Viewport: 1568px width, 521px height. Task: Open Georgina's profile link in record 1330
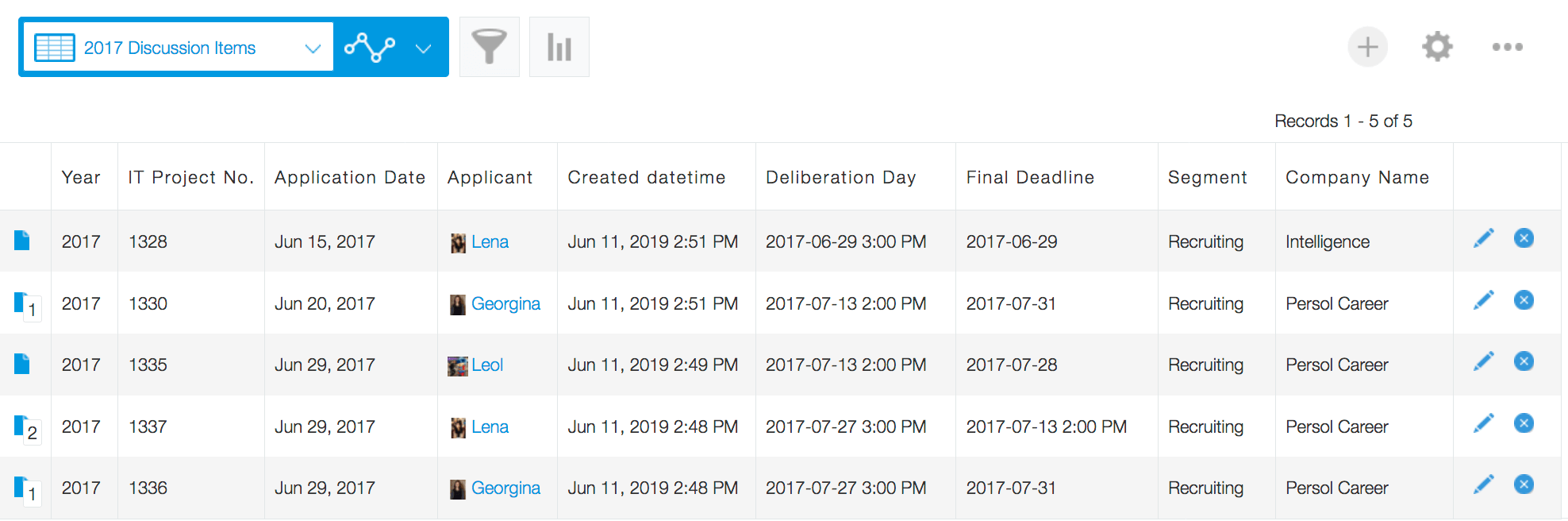point(505,303)
